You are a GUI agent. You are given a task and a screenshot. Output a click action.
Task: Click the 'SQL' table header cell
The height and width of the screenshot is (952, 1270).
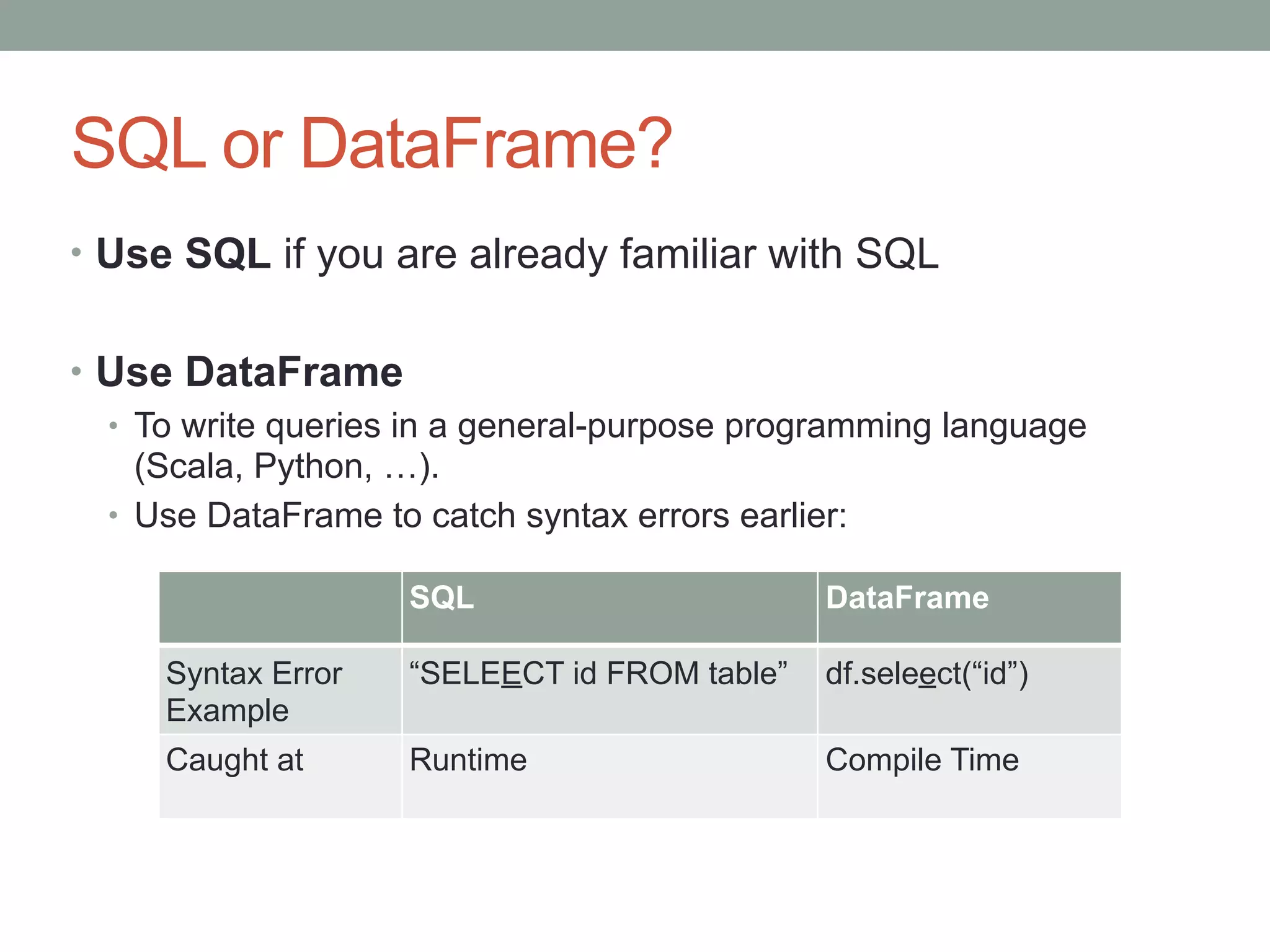[x=610, y=607]
